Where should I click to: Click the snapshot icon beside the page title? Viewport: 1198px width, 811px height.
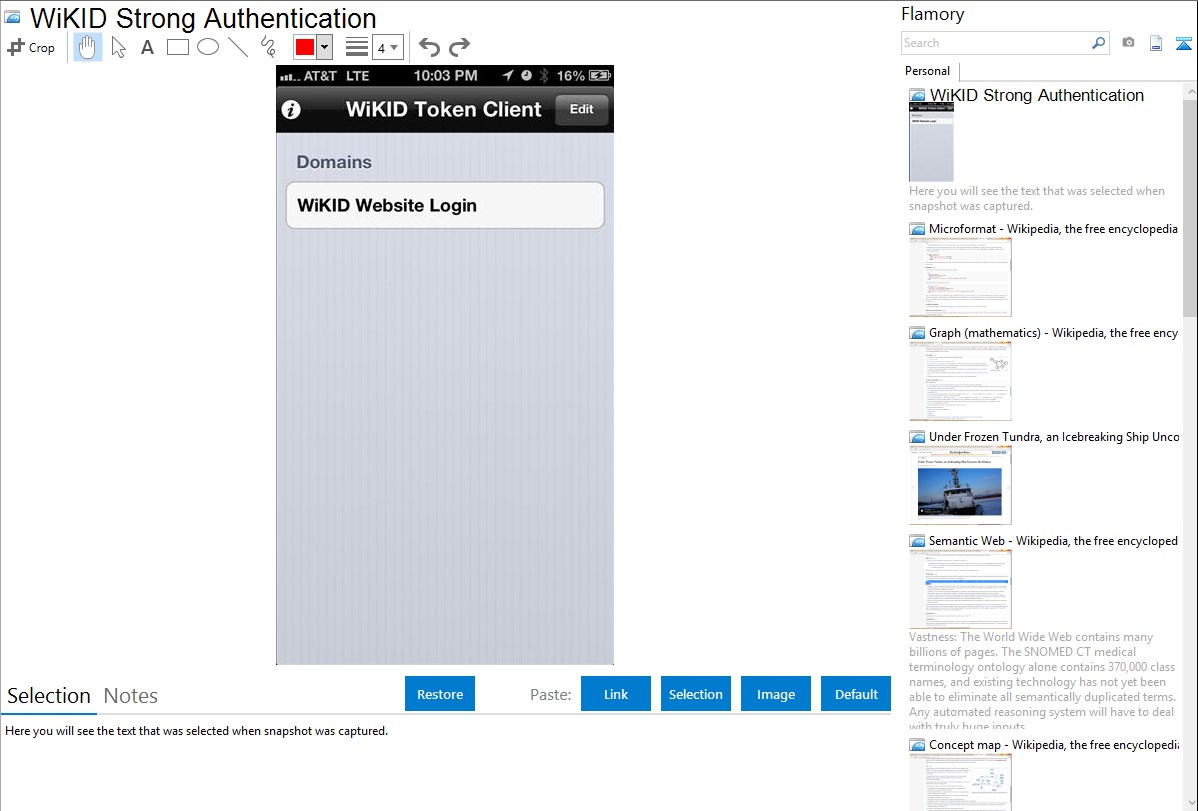click(13, 18)
